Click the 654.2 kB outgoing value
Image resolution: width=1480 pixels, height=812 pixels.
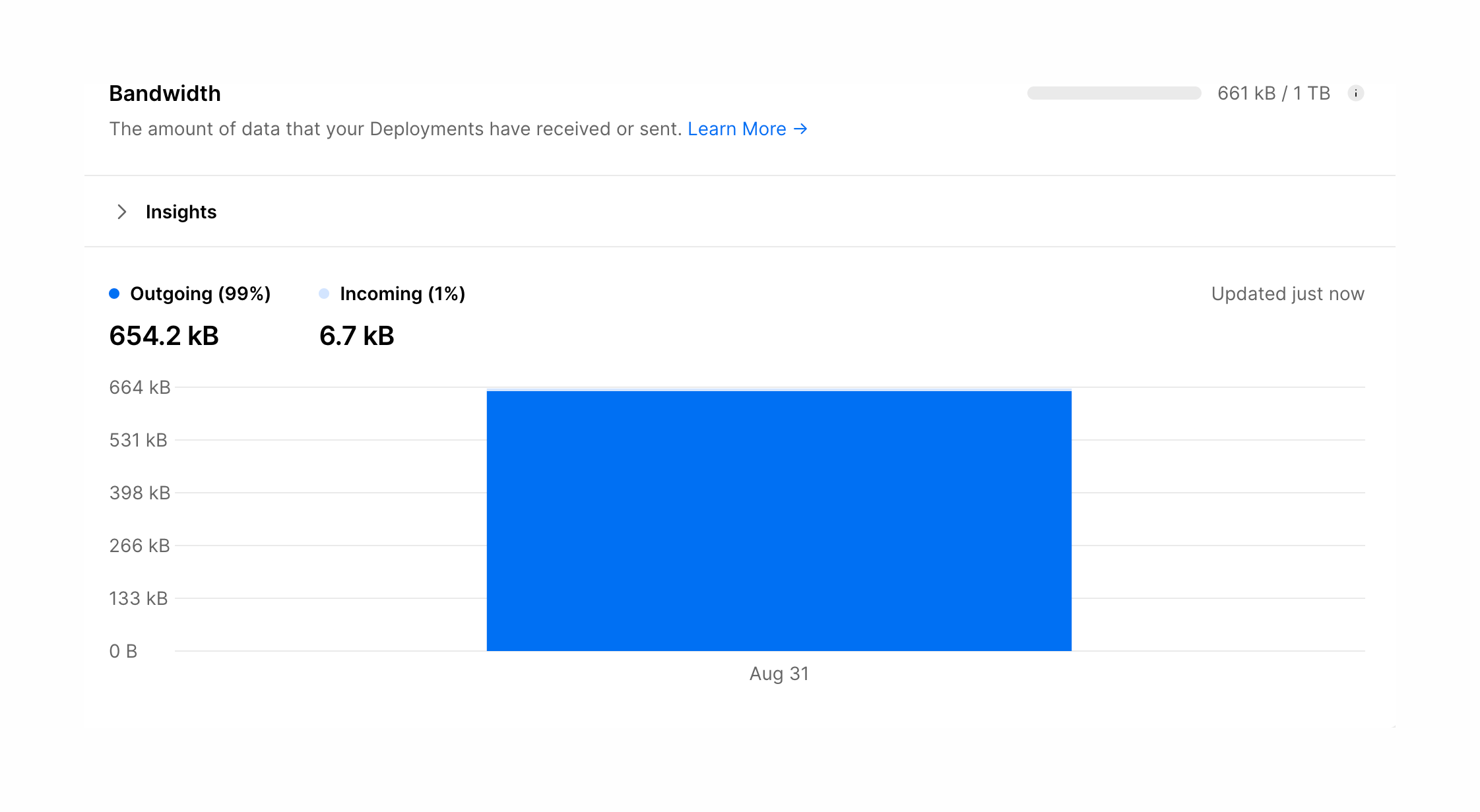[164, 336]
